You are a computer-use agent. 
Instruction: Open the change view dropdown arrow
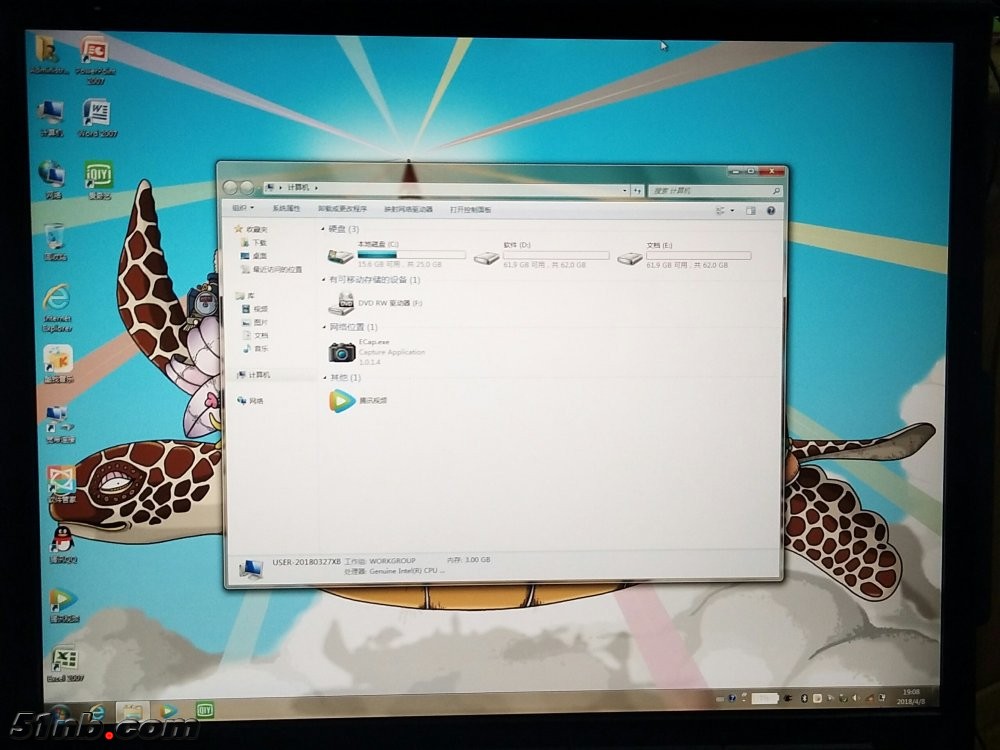(733, 211)
